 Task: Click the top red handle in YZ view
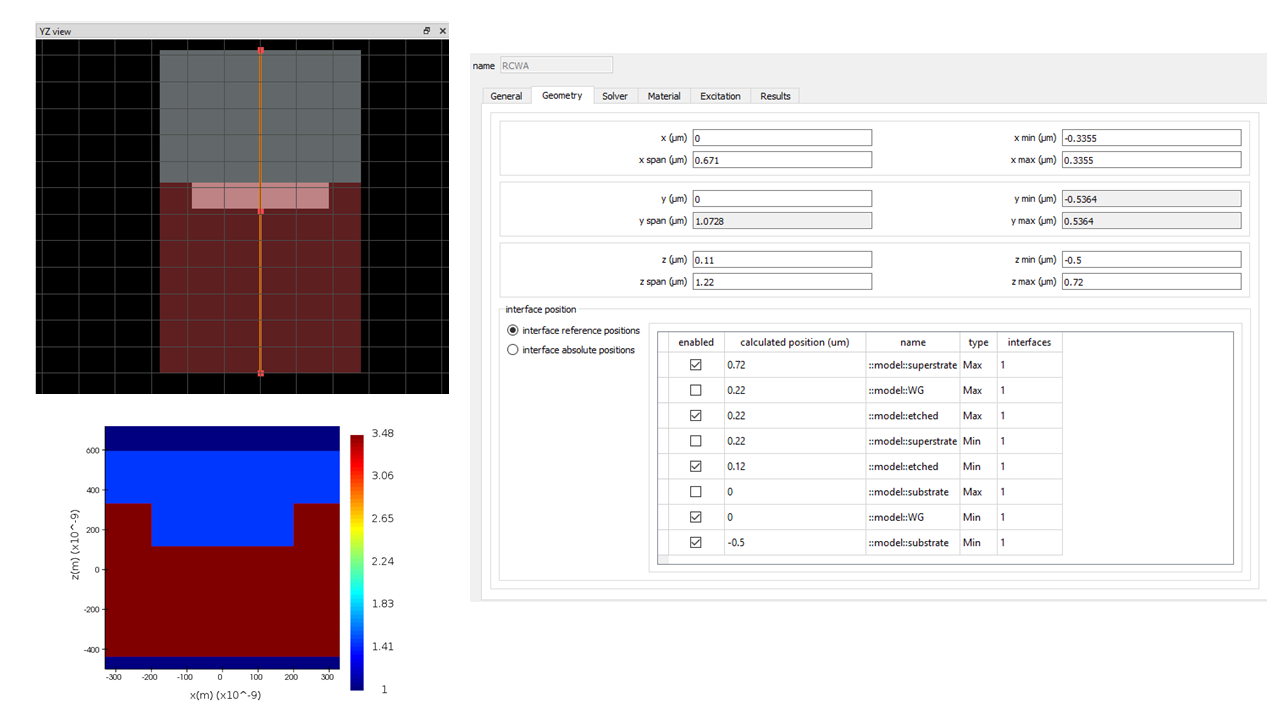click(261, 49)
